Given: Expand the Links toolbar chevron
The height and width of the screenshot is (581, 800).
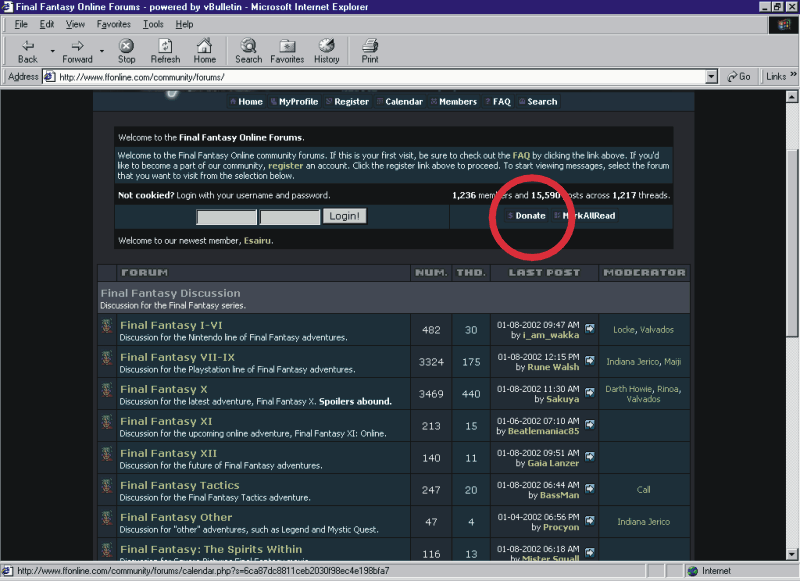Looking at the screenshot, I should coord(793,74).
